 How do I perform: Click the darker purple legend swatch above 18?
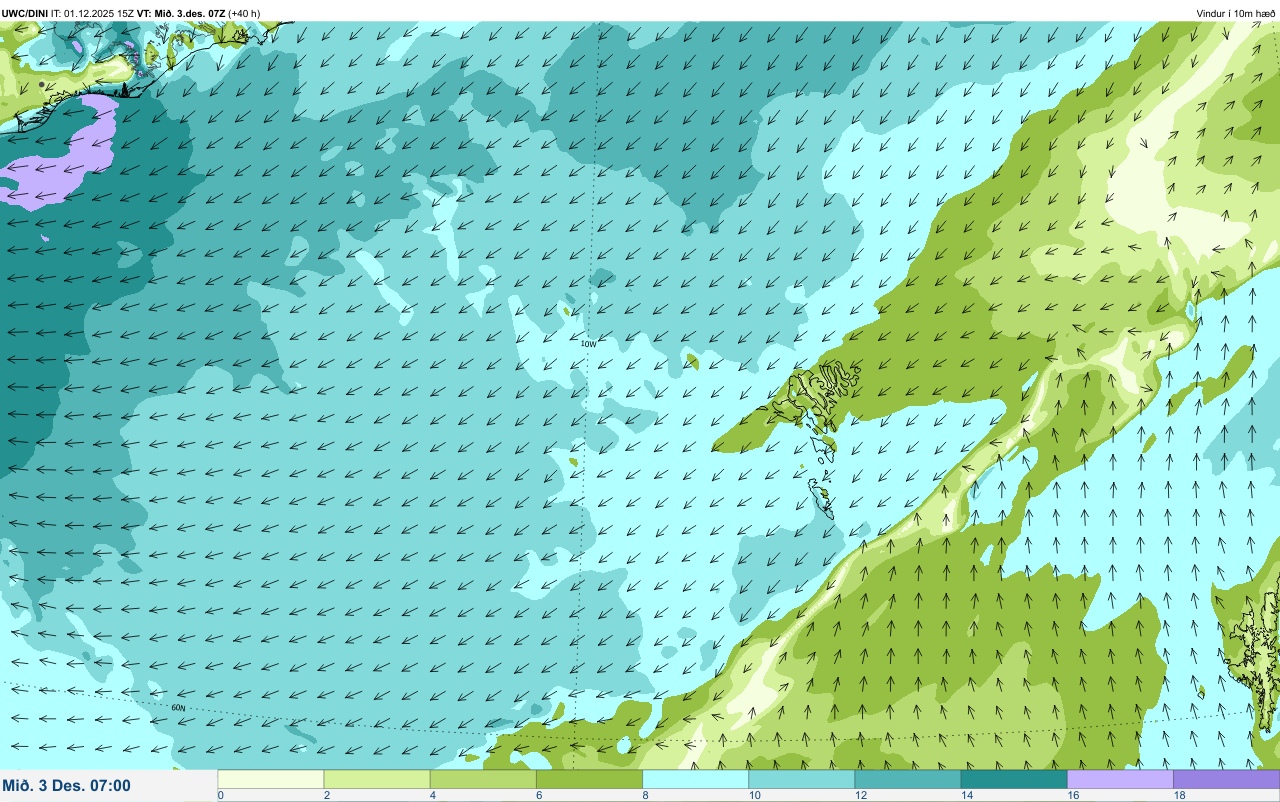(1226, 779)
